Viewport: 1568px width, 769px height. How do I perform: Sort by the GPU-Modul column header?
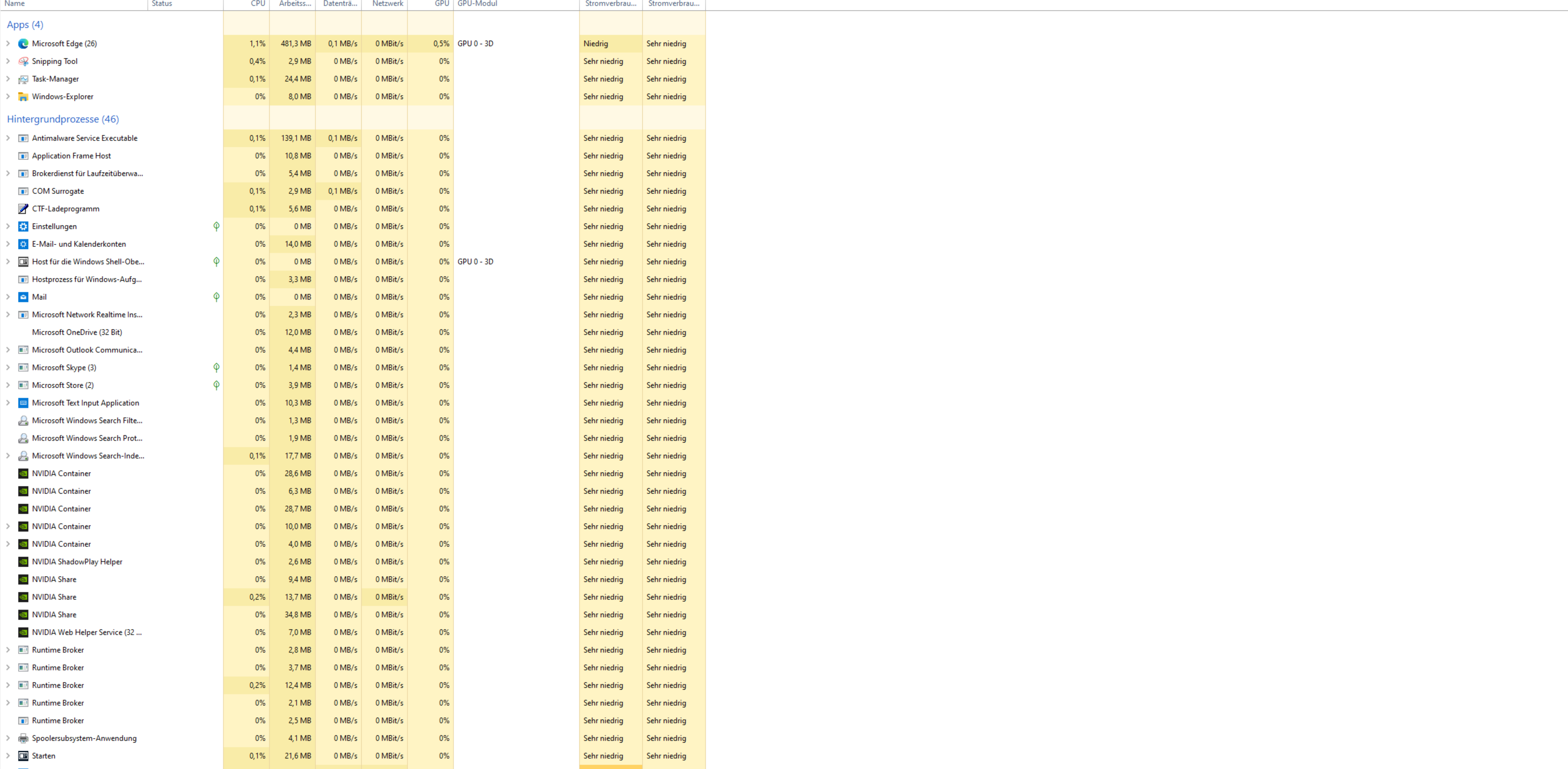pos(477,4)
